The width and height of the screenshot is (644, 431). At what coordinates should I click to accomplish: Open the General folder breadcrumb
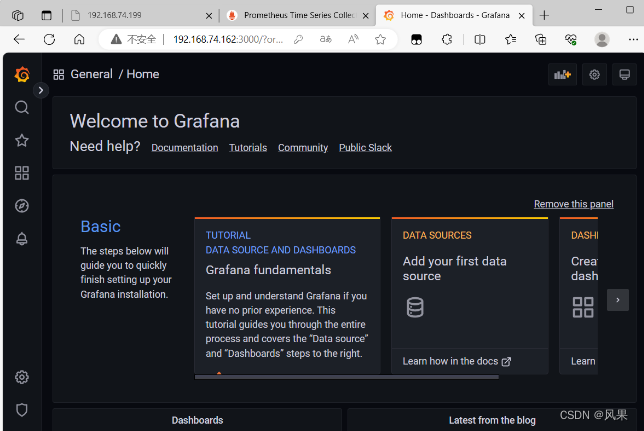coord(92,74)
